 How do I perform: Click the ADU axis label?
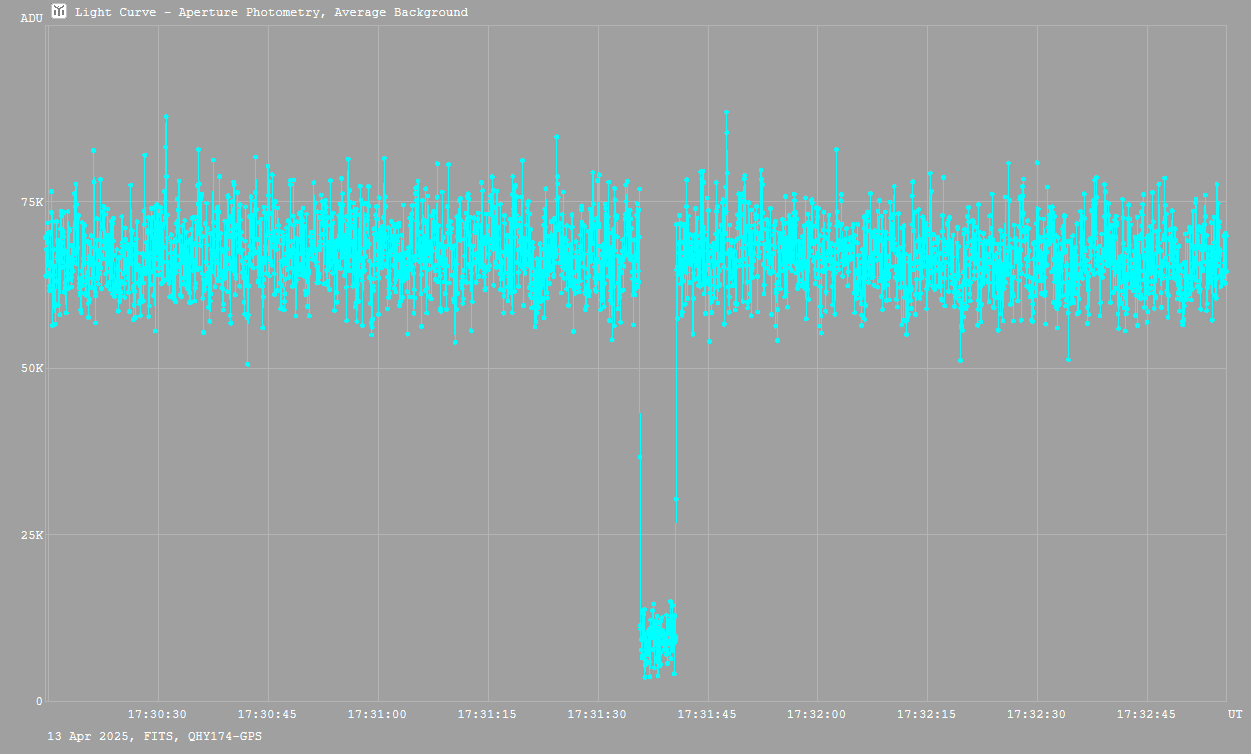(31, 18)
